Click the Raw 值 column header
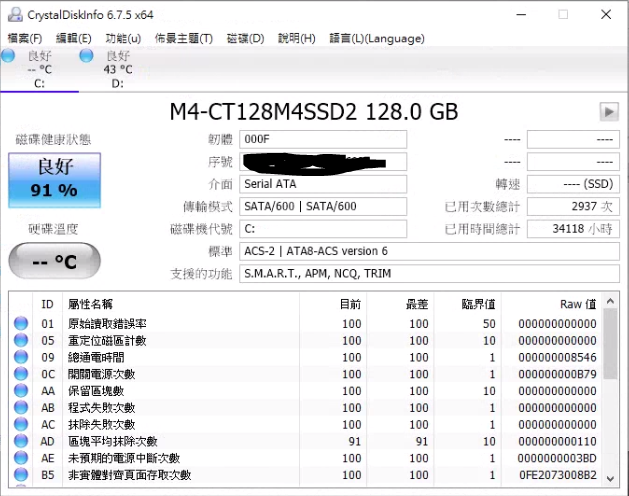The image size is (629, 496). tap(551, 304)
